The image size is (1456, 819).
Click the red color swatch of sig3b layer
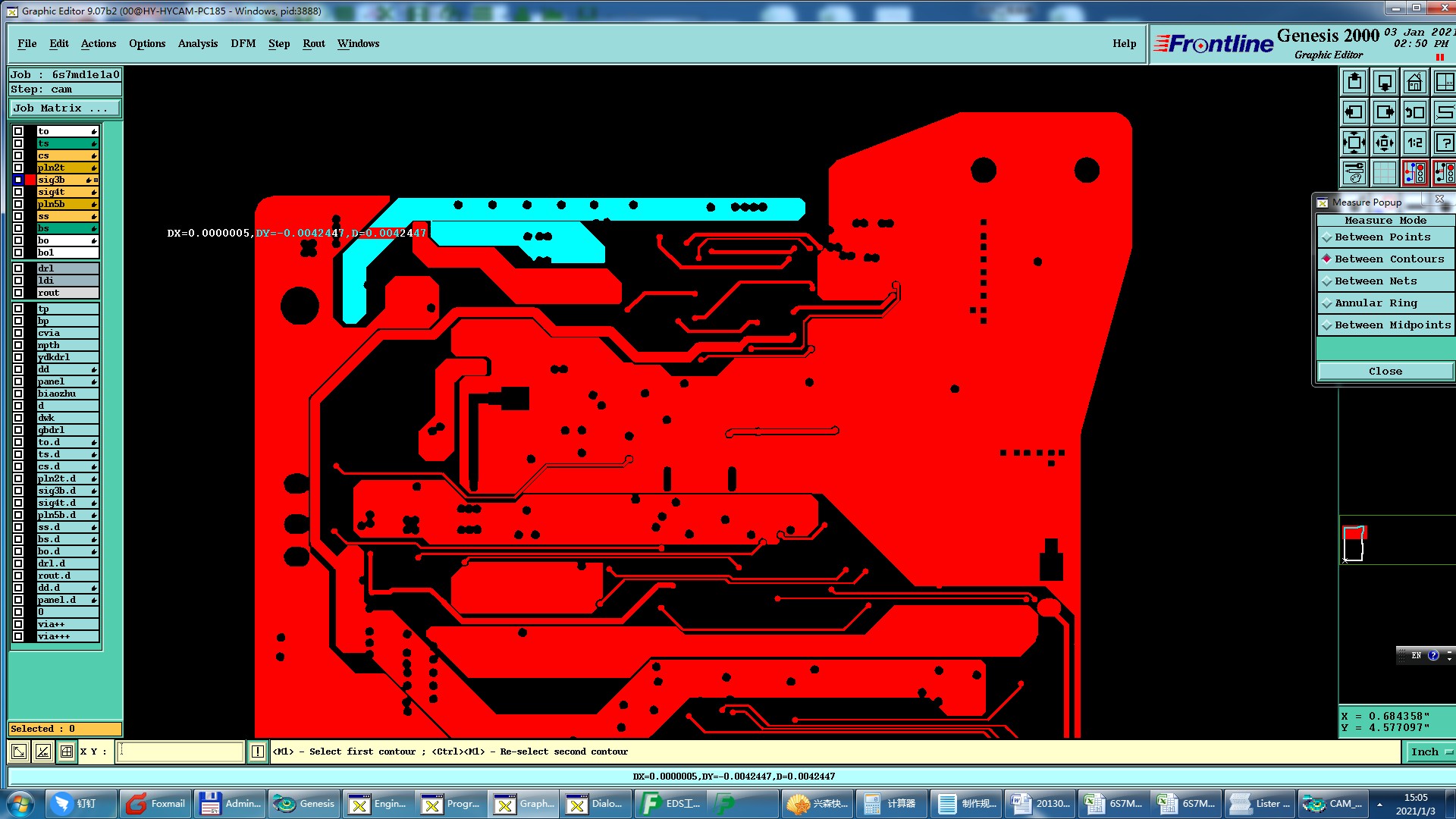[x=30, y=180]
